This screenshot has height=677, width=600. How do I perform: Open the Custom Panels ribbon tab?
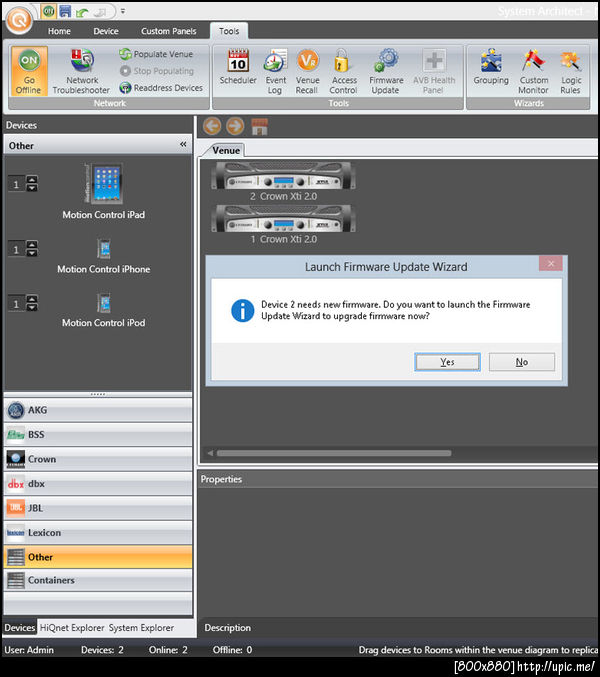[168, 31]
